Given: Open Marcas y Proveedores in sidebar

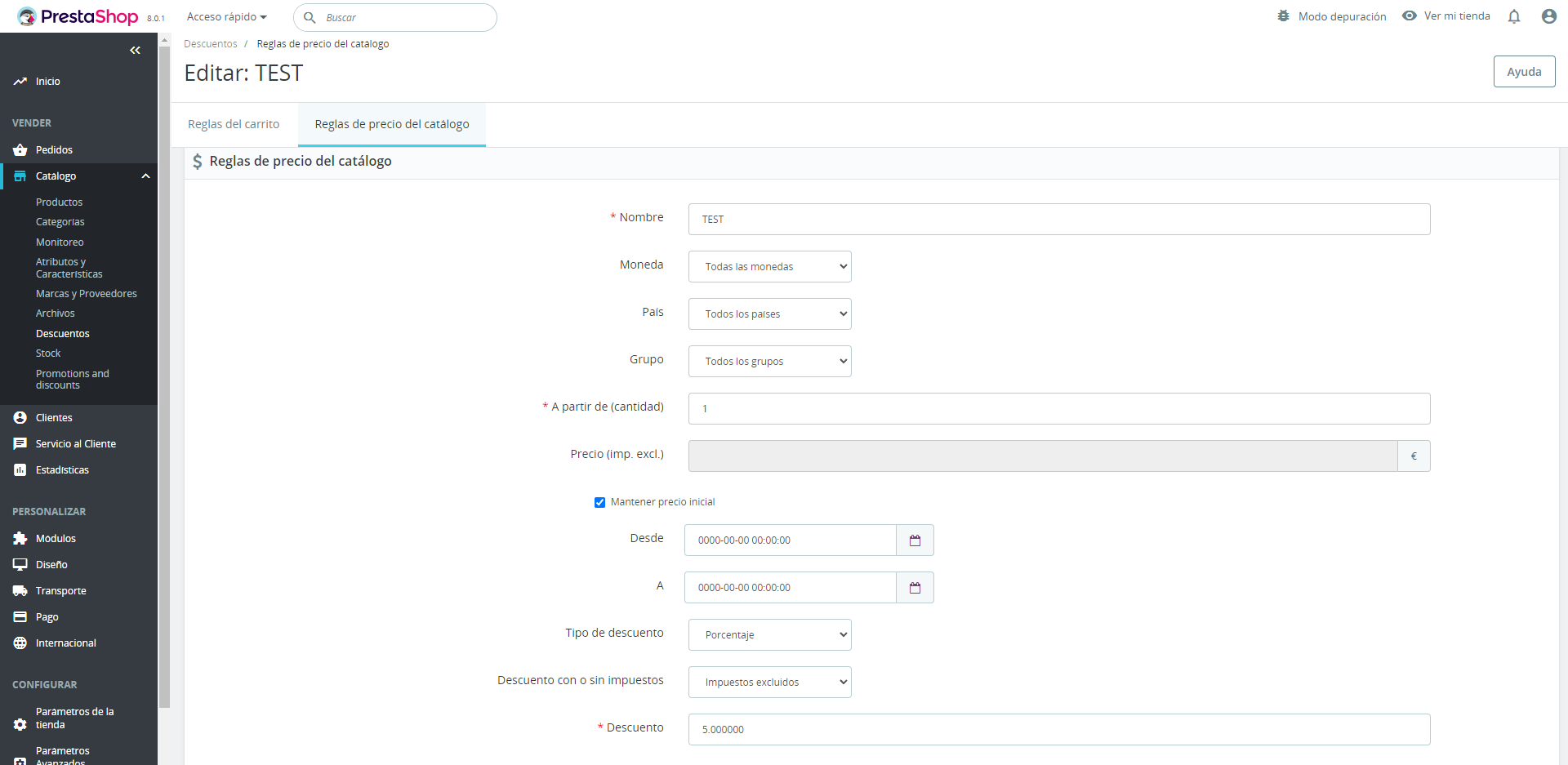Looking at the screenshot, I should coord(87,294).
